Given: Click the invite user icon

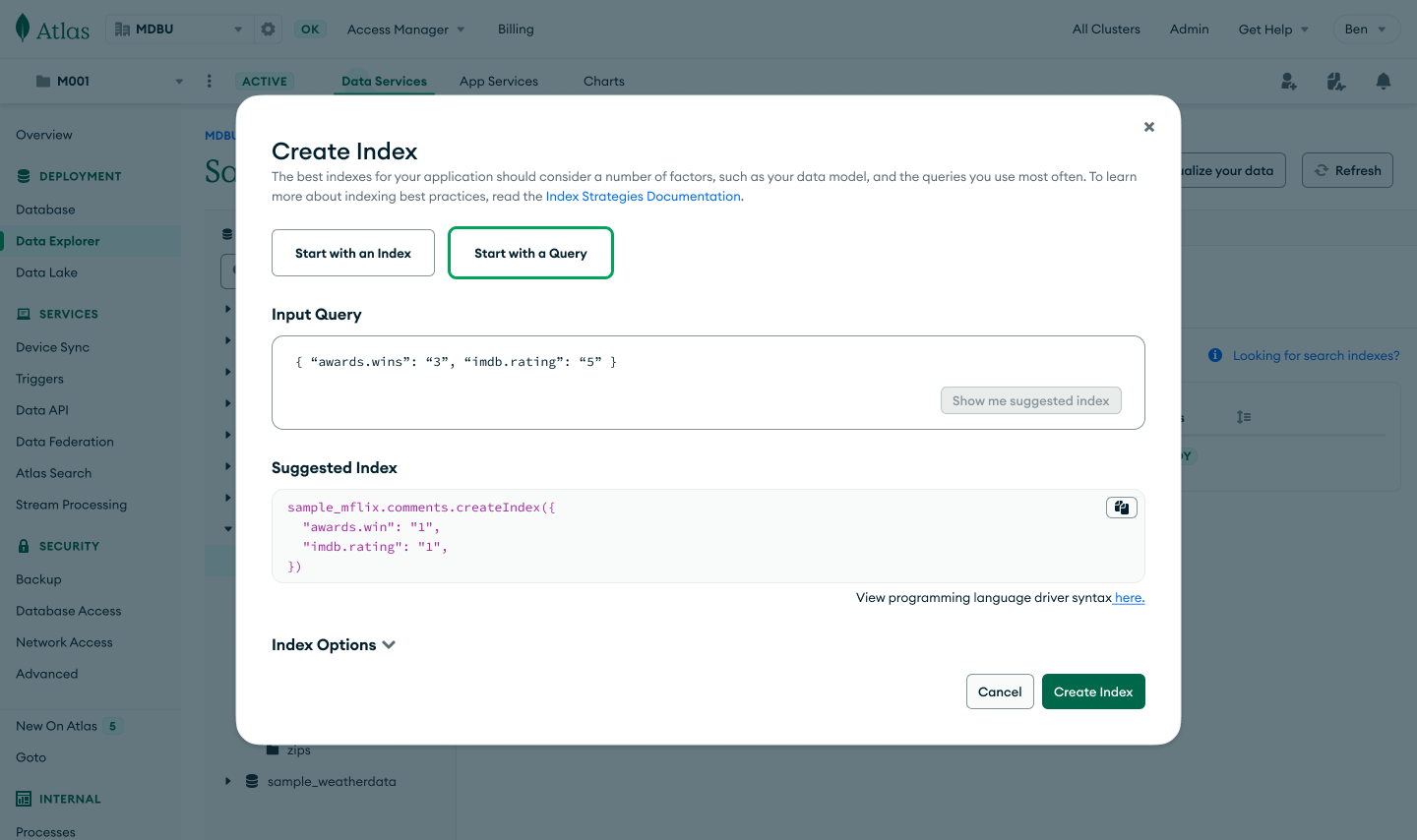Looking at the screenshot, I should pyautogui.click(x=1289, y=82).
